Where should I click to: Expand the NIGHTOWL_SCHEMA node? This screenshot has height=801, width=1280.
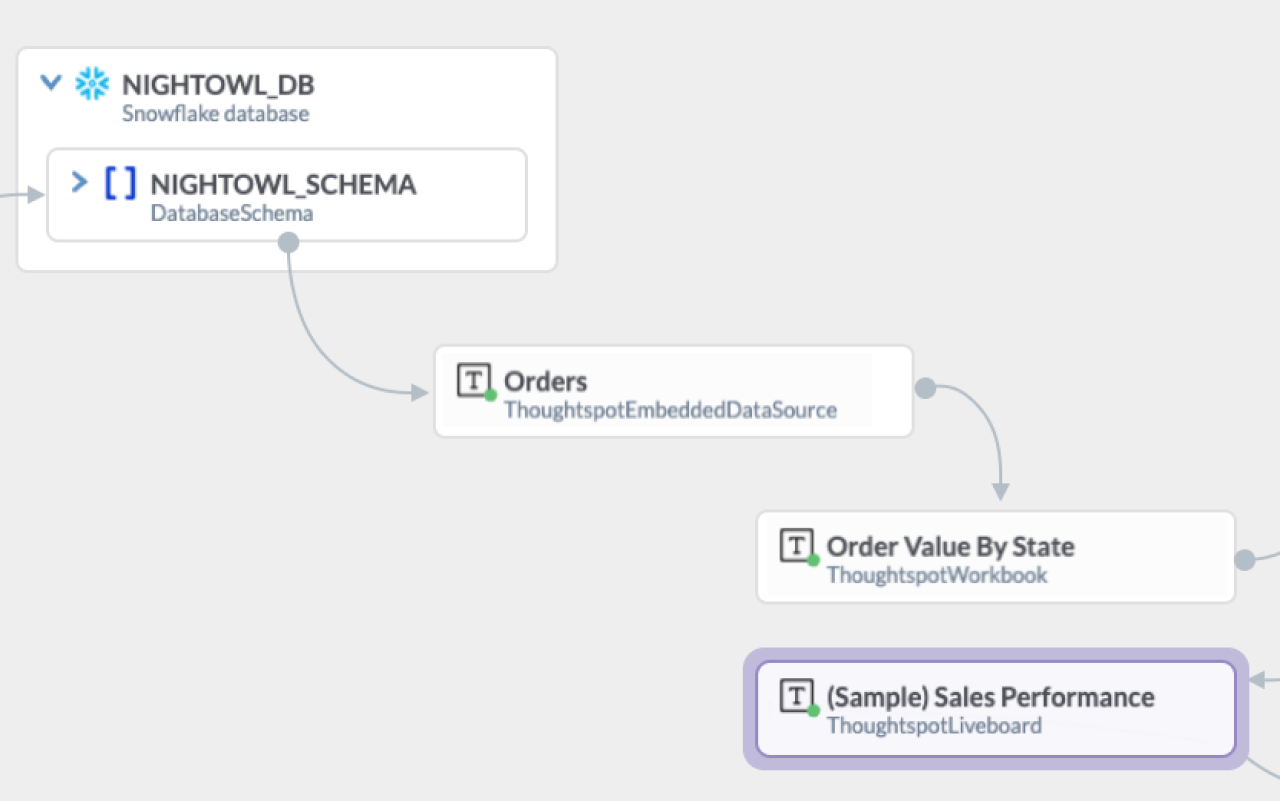click(80, 182)
